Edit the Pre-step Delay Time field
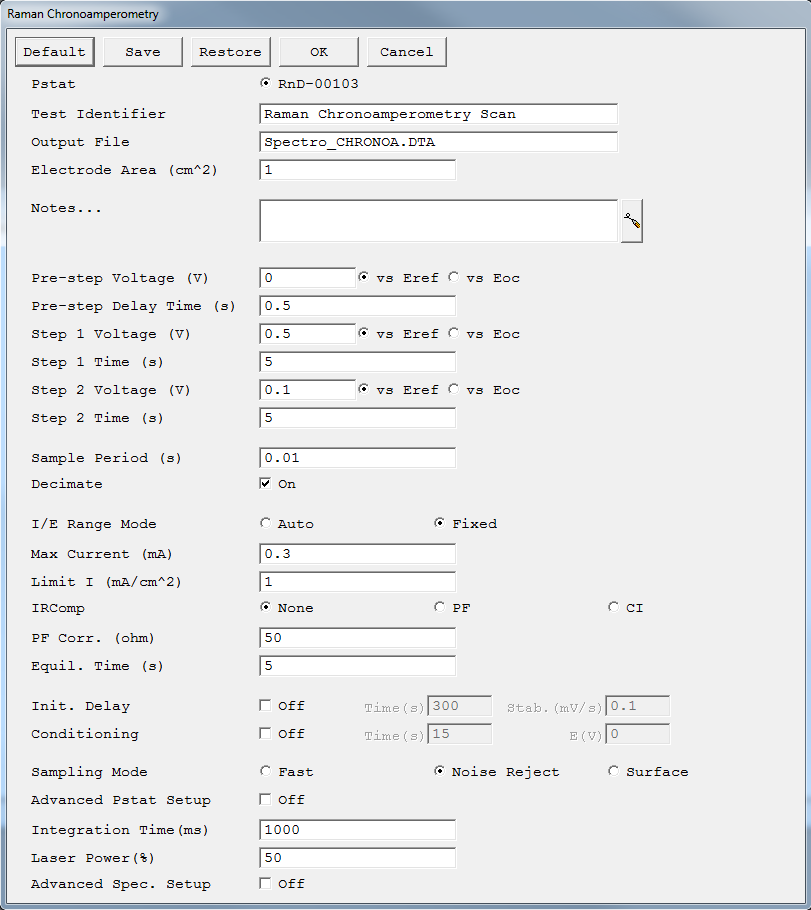Viewport: 811px width, 910px height. [x=358, y=306]
